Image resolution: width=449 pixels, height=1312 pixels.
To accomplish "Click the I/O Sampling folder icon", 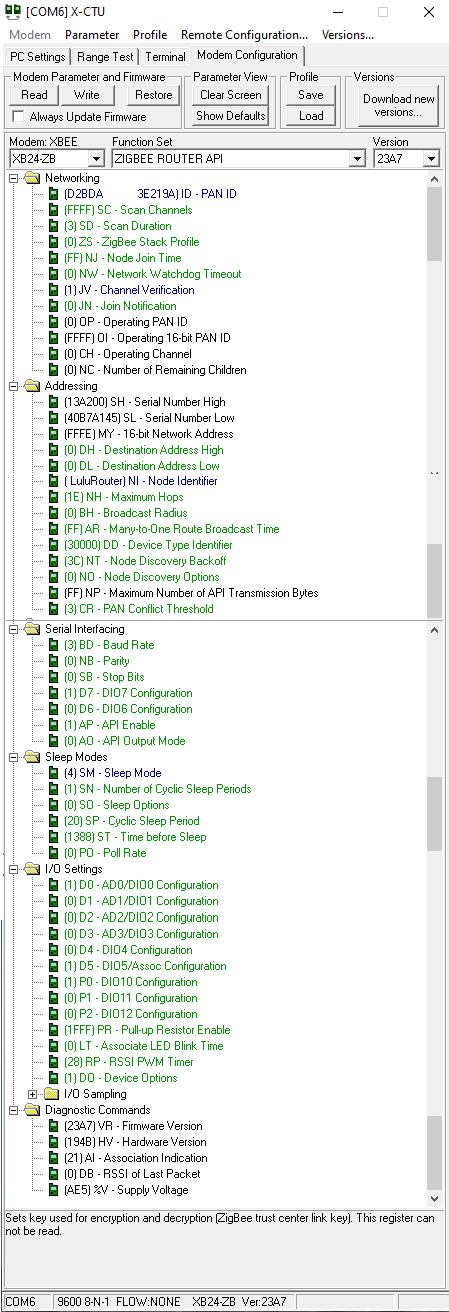I will click(x=51, y=1094).
